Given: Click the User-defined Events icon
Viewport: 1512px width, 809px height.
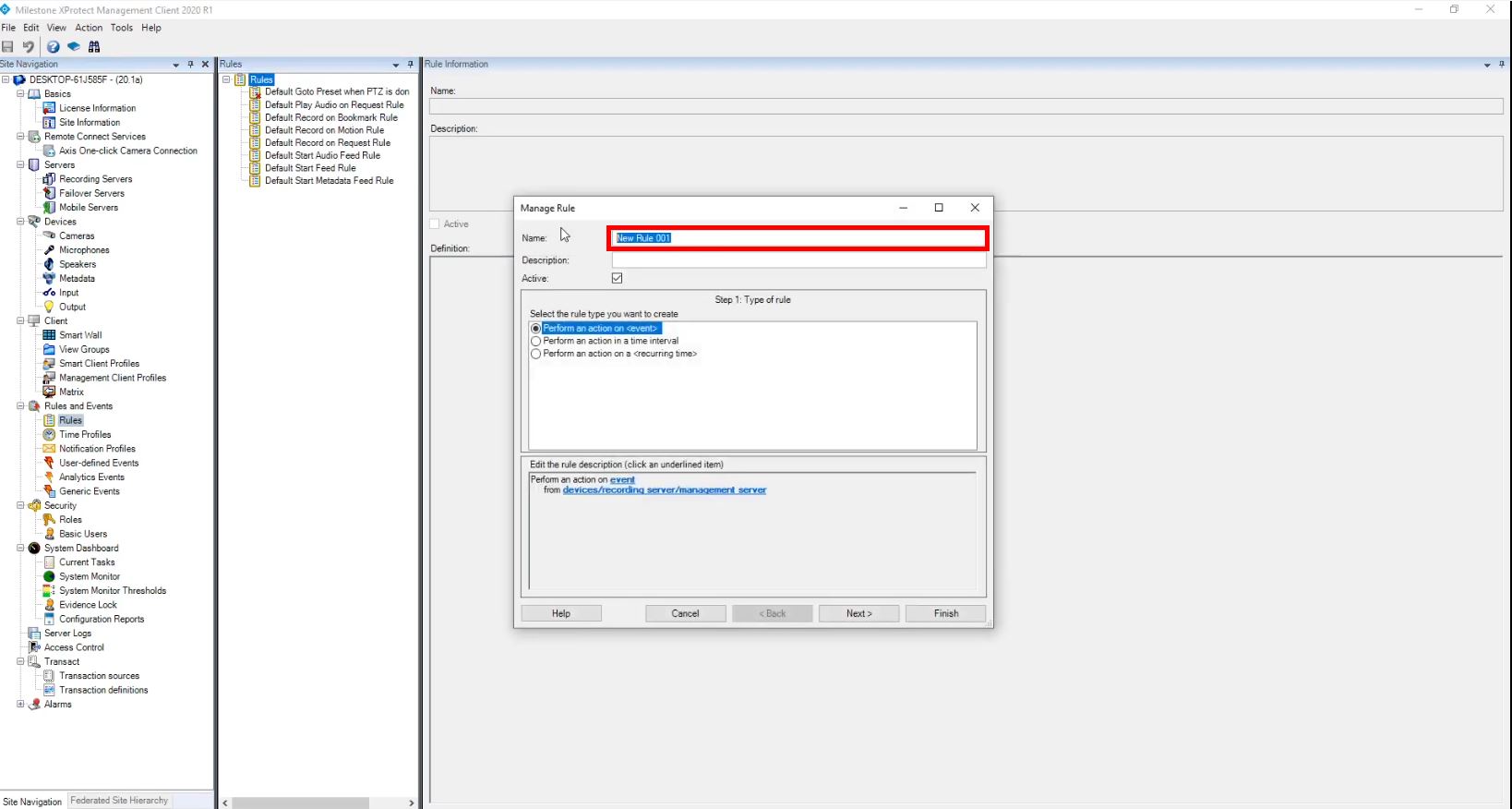Looking at the screenshot, I should pyautogui.click(x=50, y=463).
